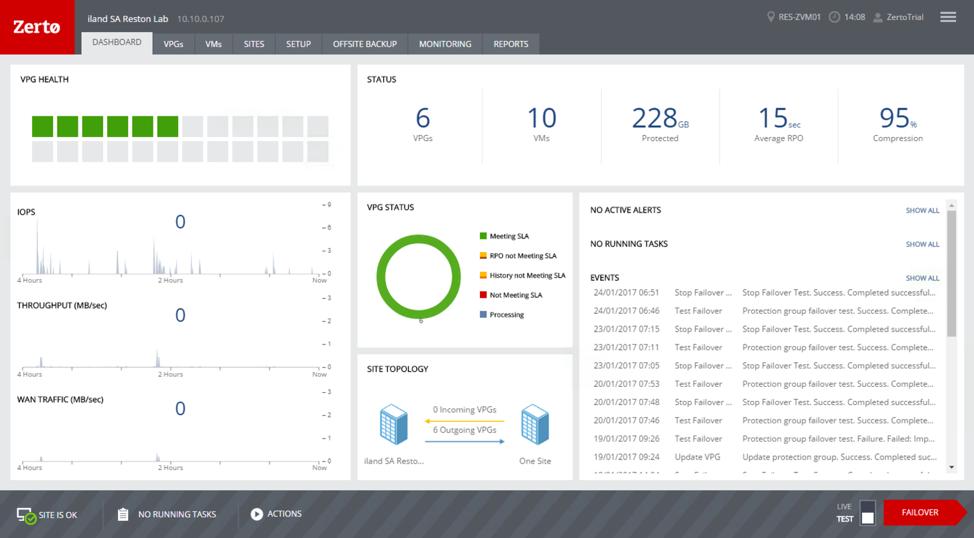This screenshot has height=538, width=974.
Task: Open the hamburger menu icon
Action: (948, 17)
